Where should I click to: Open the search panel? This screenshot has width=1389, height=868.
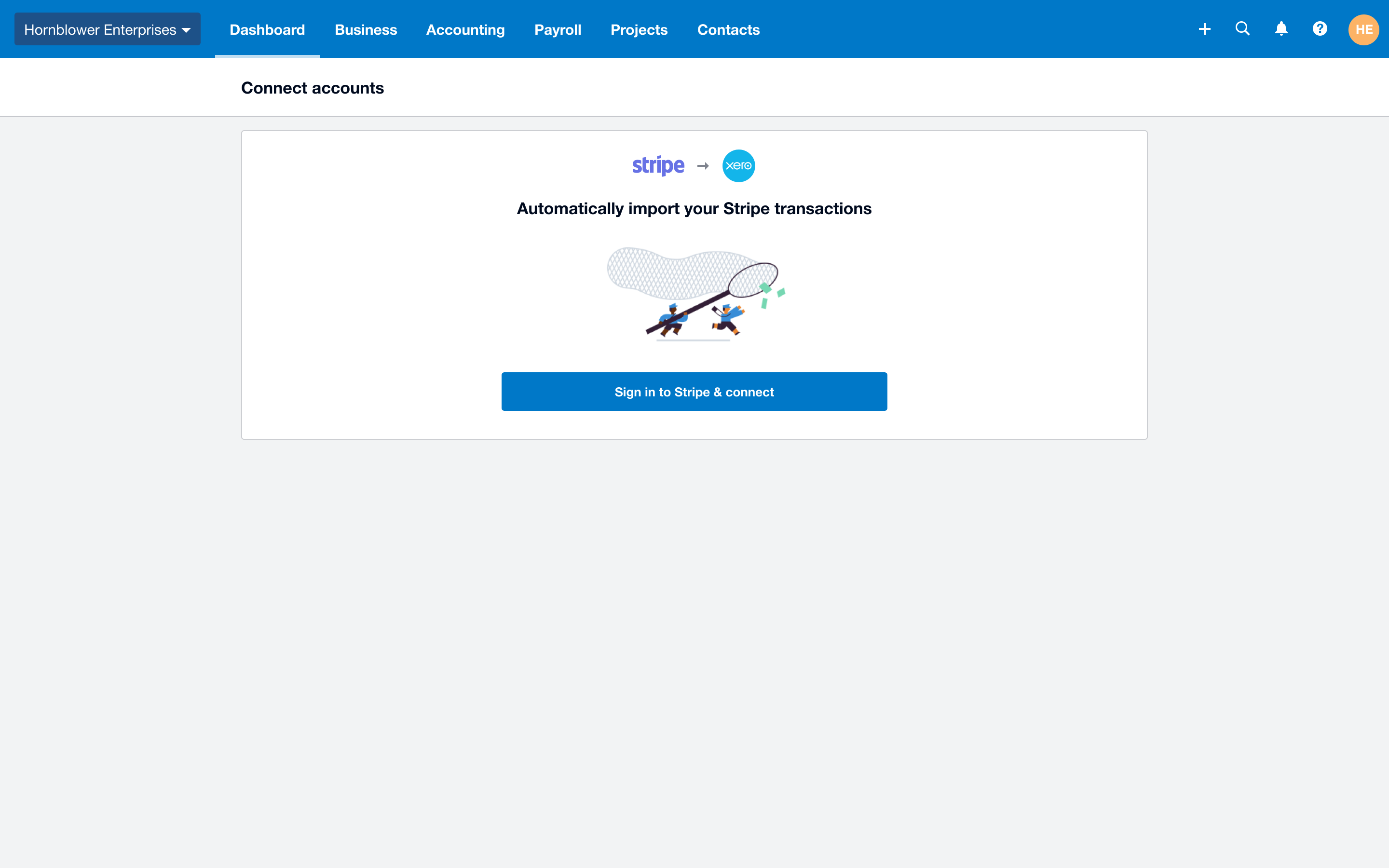pos(1243,29)
